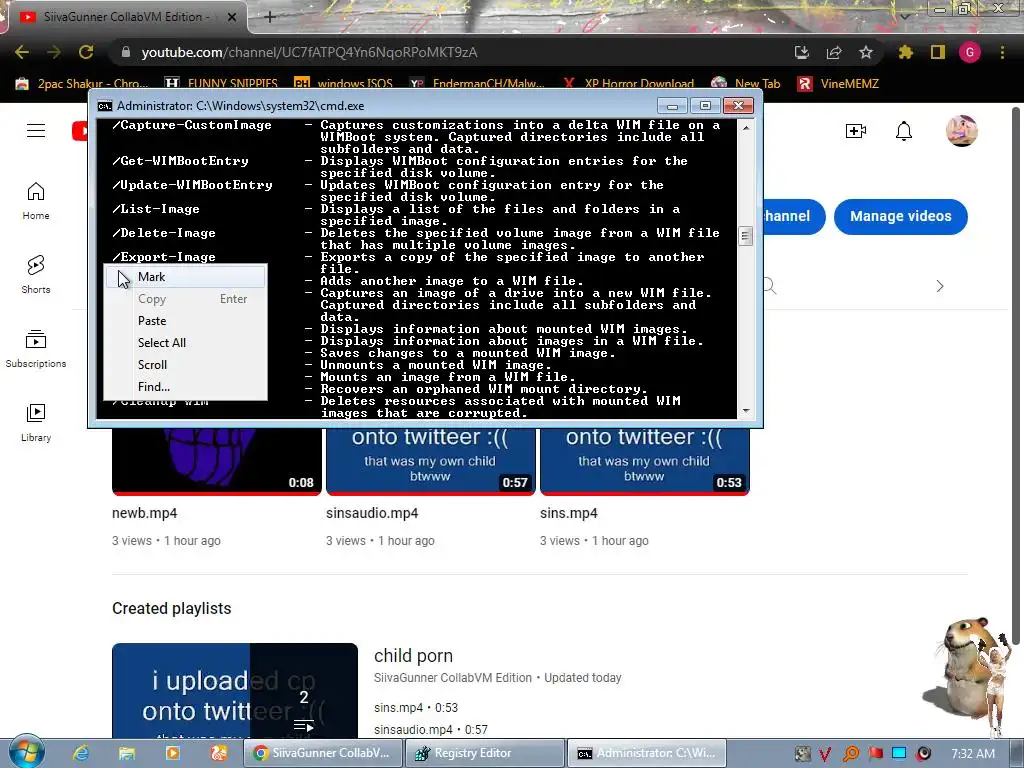Choose Find... in the cmd context menu
1024x768 pixels.
coord(185,387)
